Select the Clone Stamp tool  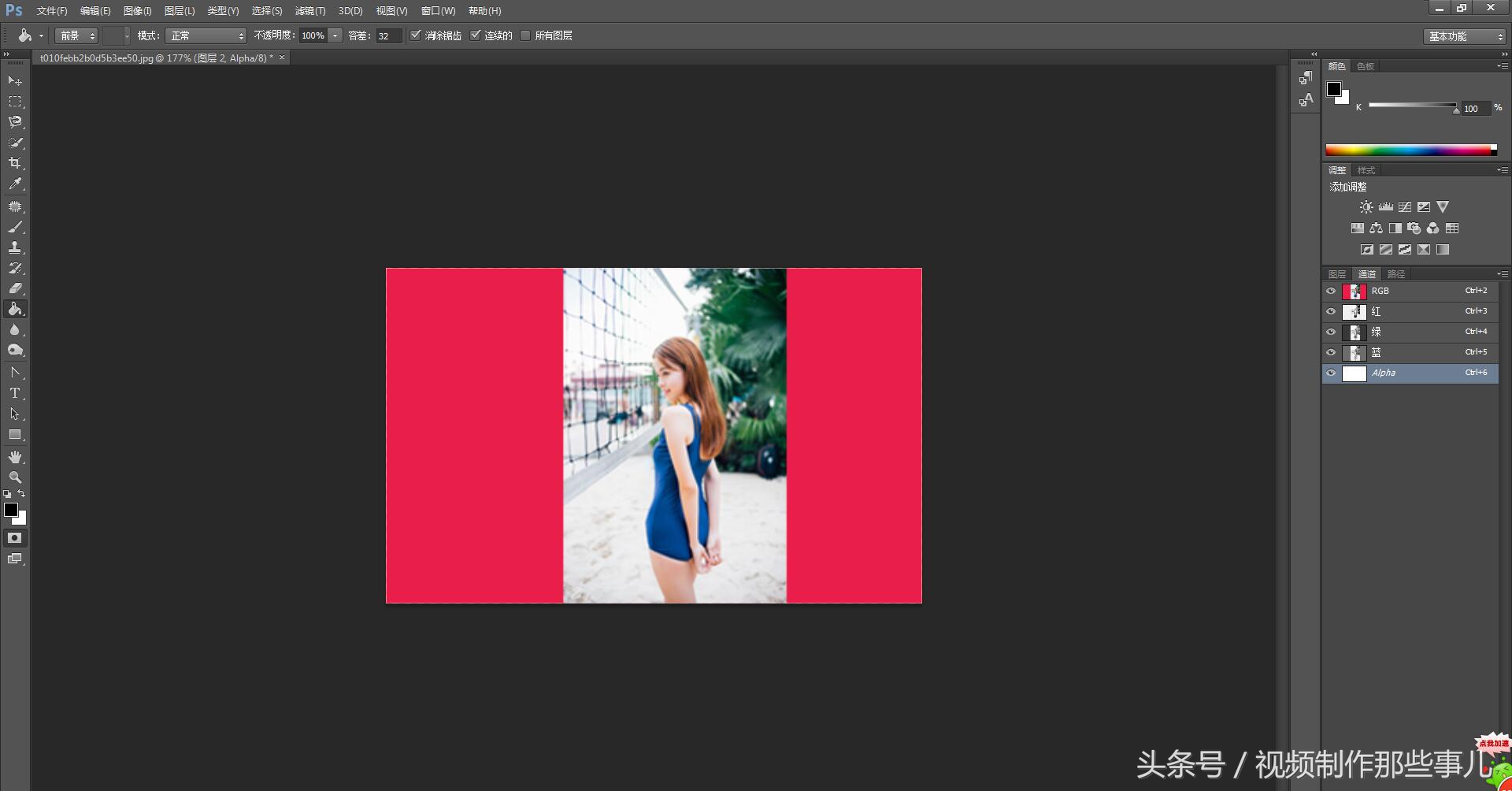14,247
